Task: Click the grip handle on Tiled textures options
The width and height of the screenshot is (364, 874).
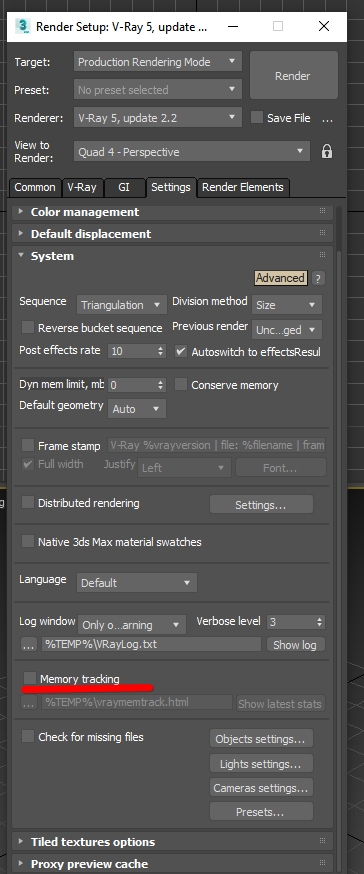Action: tap(322, 841)
